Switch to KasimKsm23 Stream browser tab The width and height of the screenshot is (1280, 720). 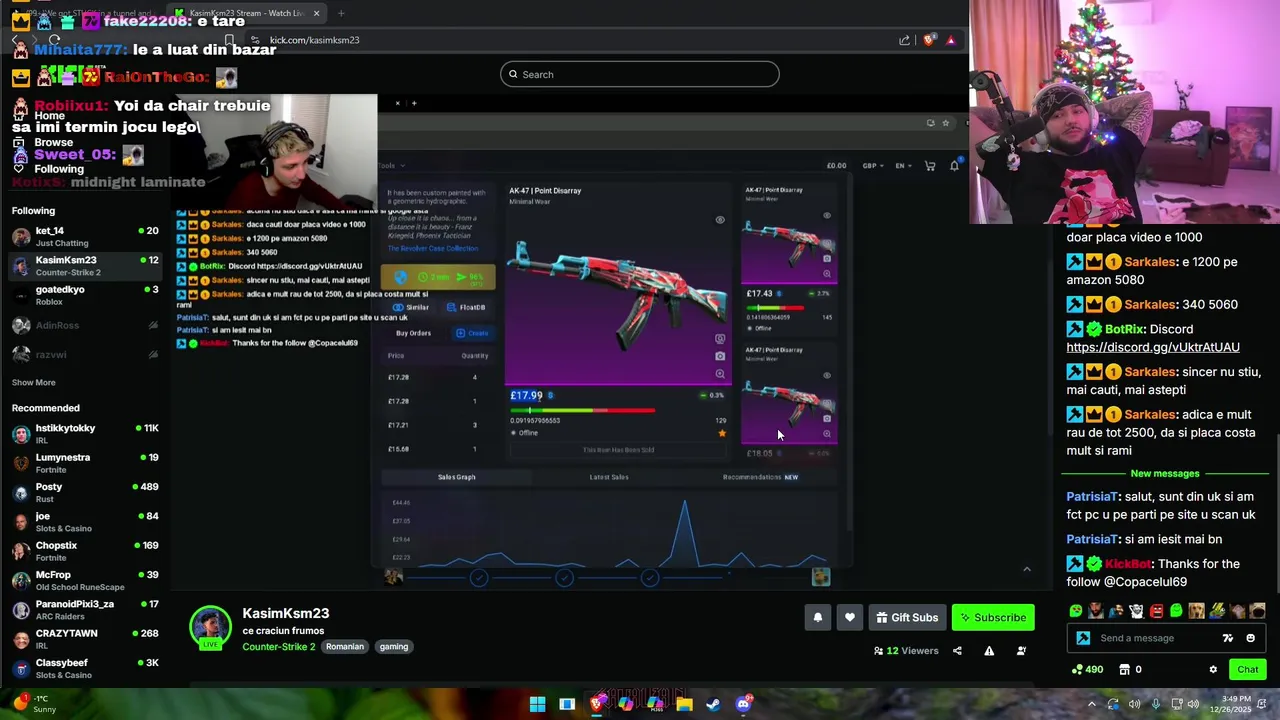pos(247,13)
